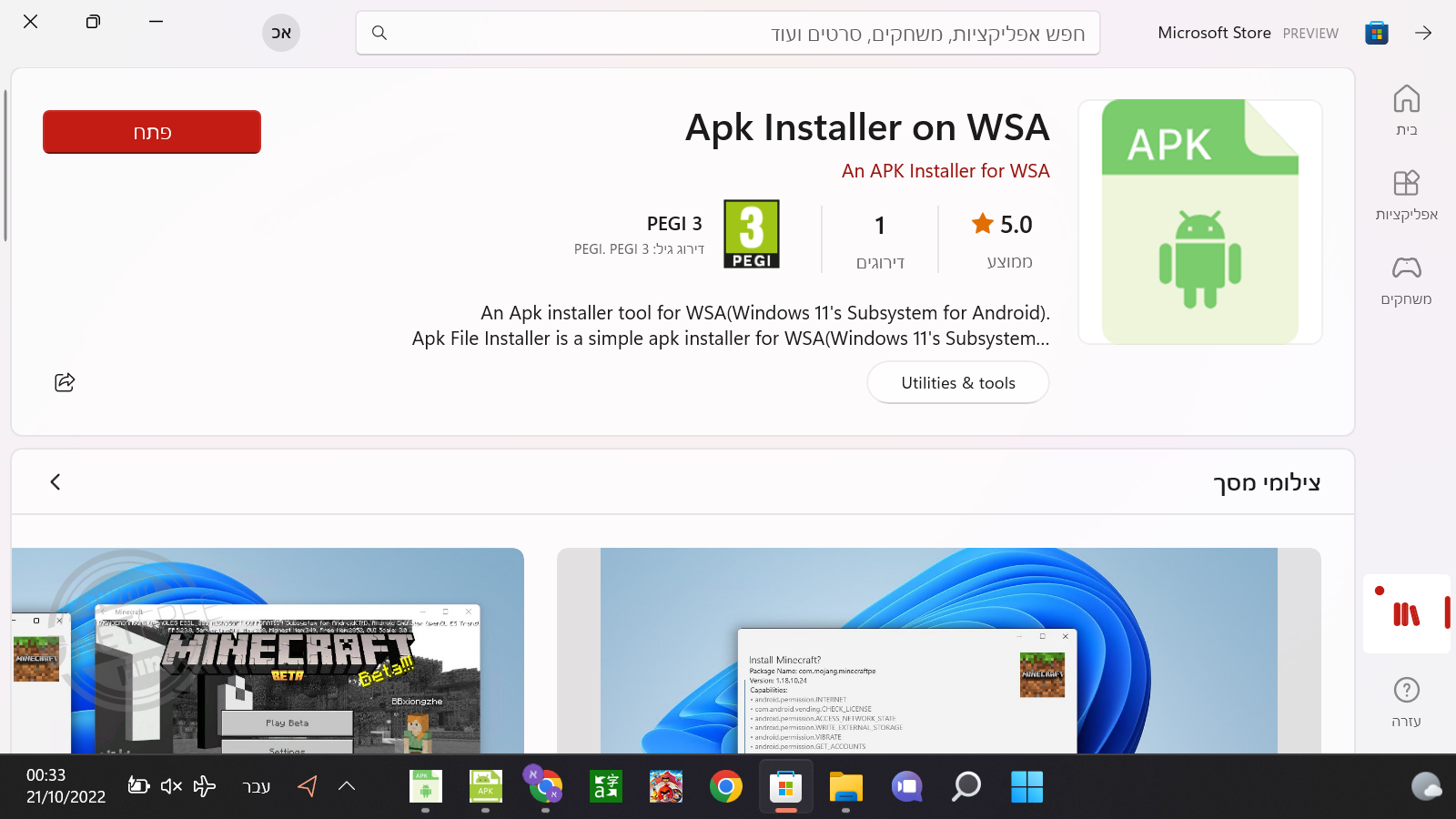The width and height of the screenshot is (1456, 819).
Task: Click Microsoft Store taskbar icon
Action: (x=786, y=787)
